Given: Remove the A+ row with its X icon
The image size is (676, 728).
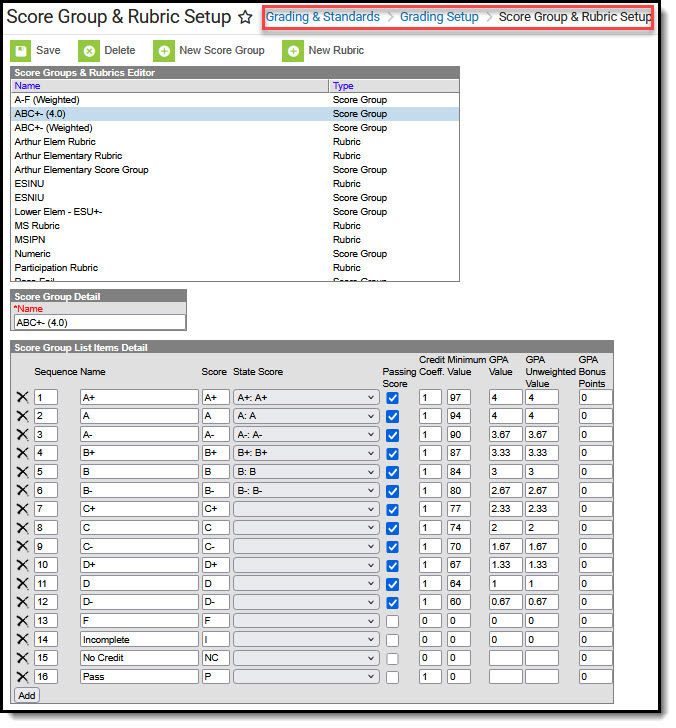Looking at the screenshot, I should point(22,397).
